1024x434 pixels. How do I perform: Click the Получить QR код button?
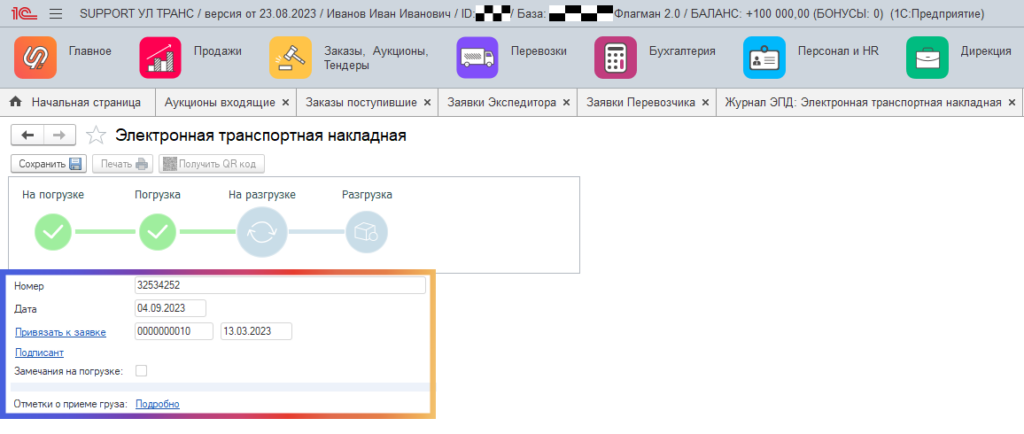[212, 164]
